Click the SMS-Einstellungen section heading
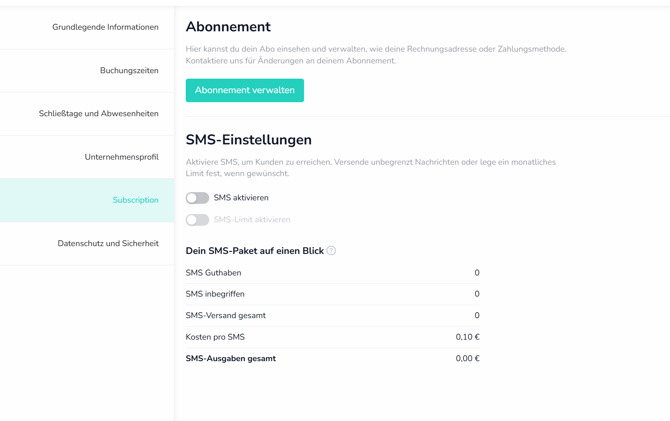Viewport: 670px width, 421px height. [x=248, y=140]
